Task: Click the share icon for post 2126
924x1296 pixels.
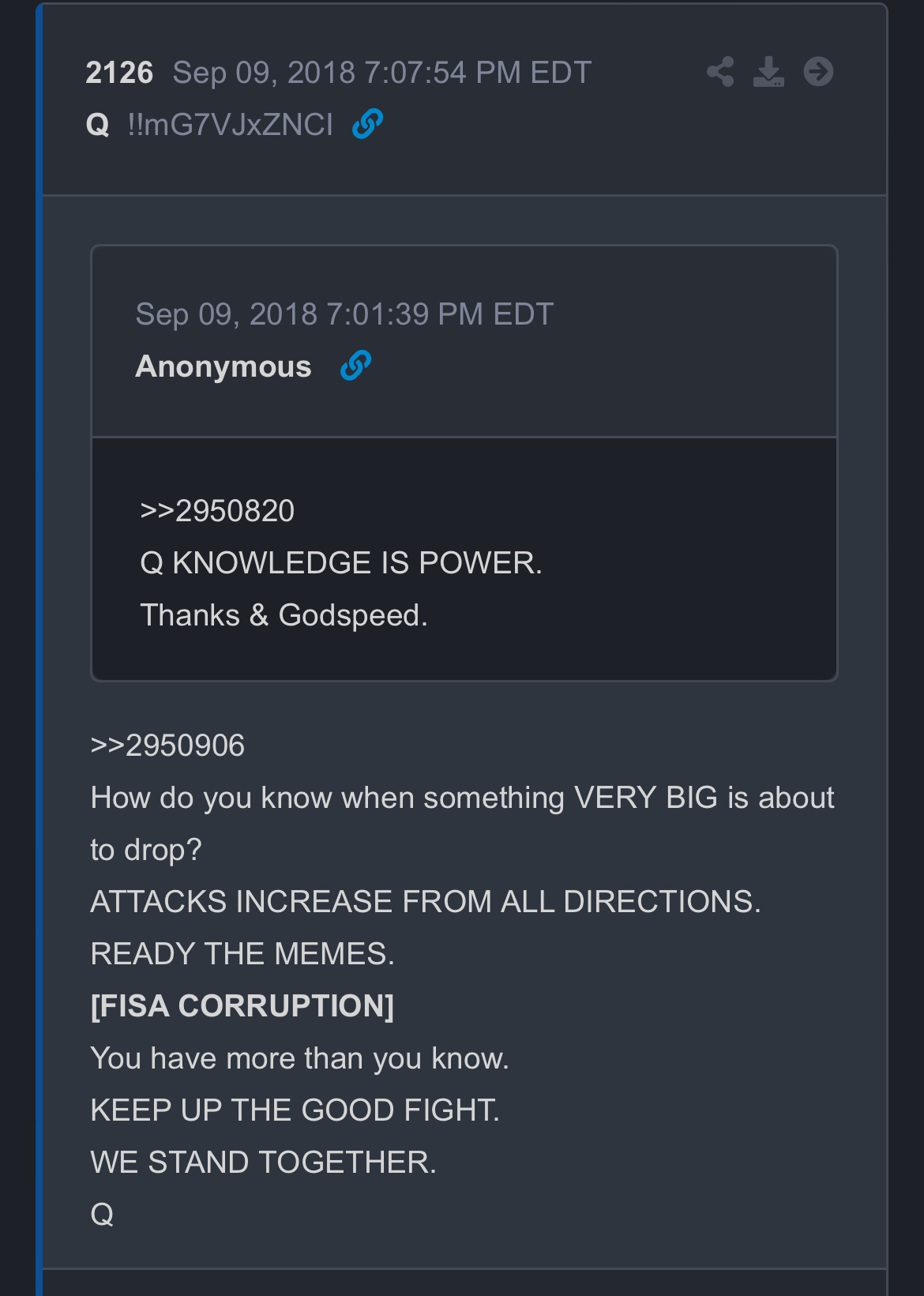Action: [720, 72]
